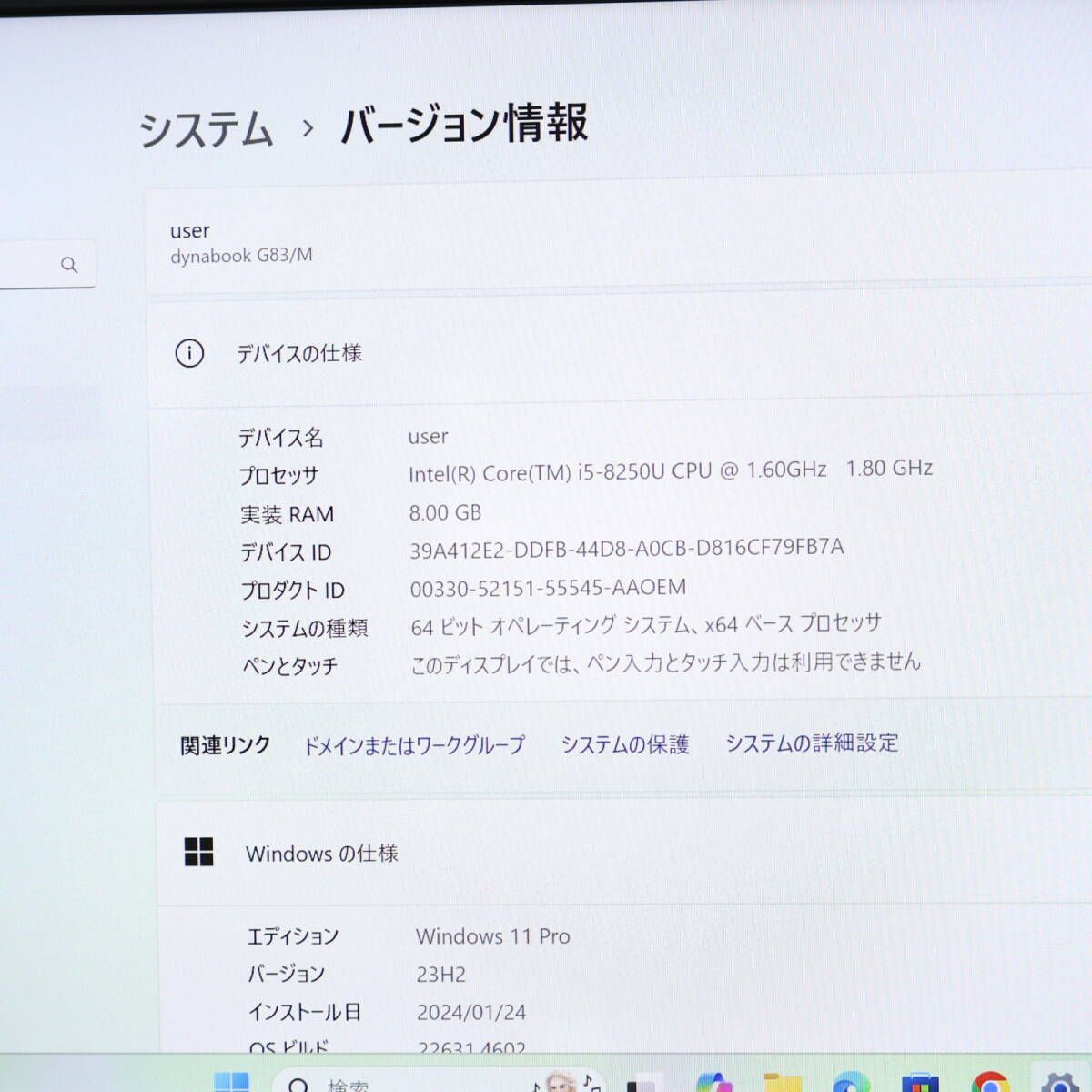
Task: Focus the settings search field in the sidebar
Action: point(47,264)
